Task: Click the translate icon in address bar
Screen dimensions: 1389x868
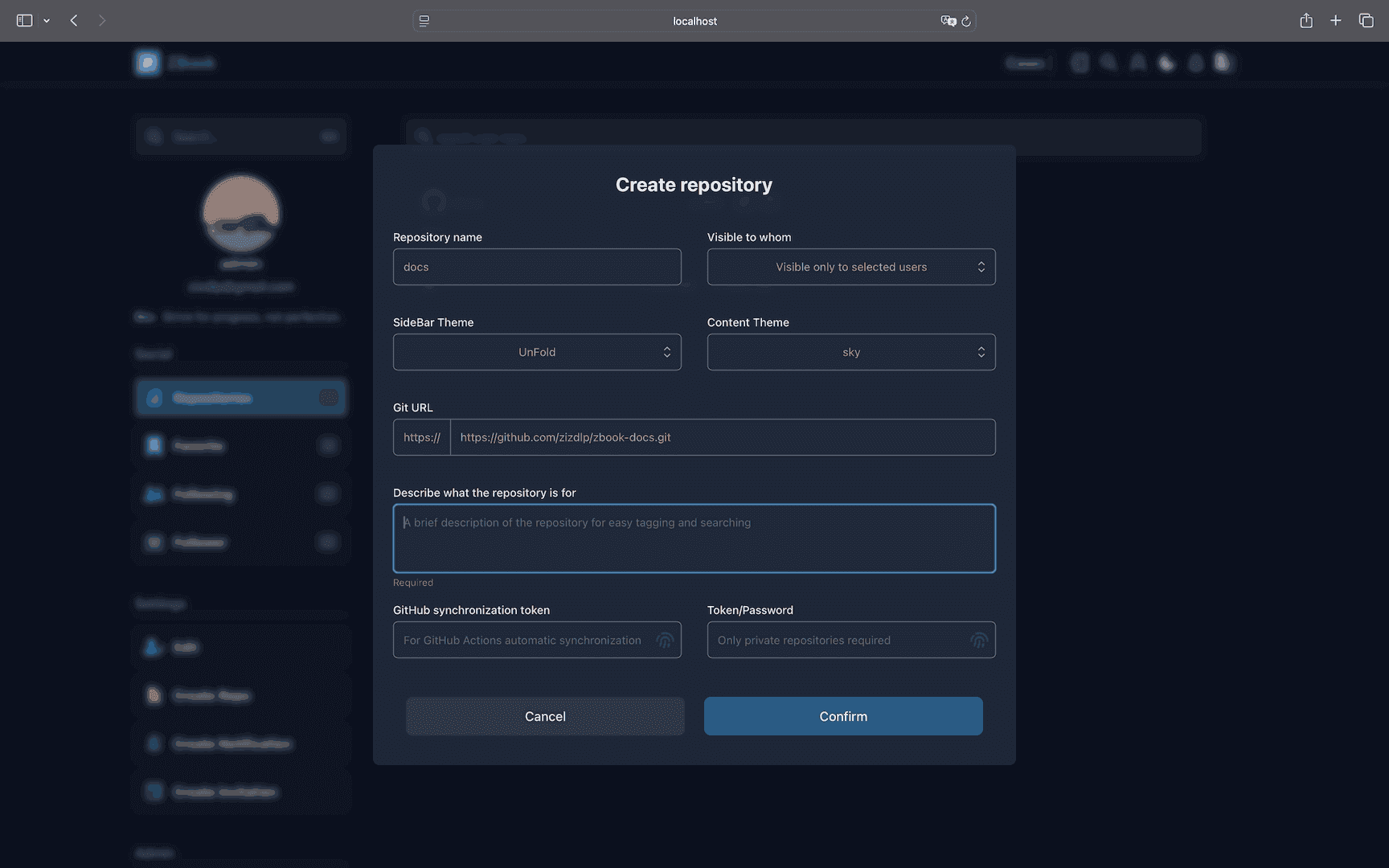Action: (948, 21)
